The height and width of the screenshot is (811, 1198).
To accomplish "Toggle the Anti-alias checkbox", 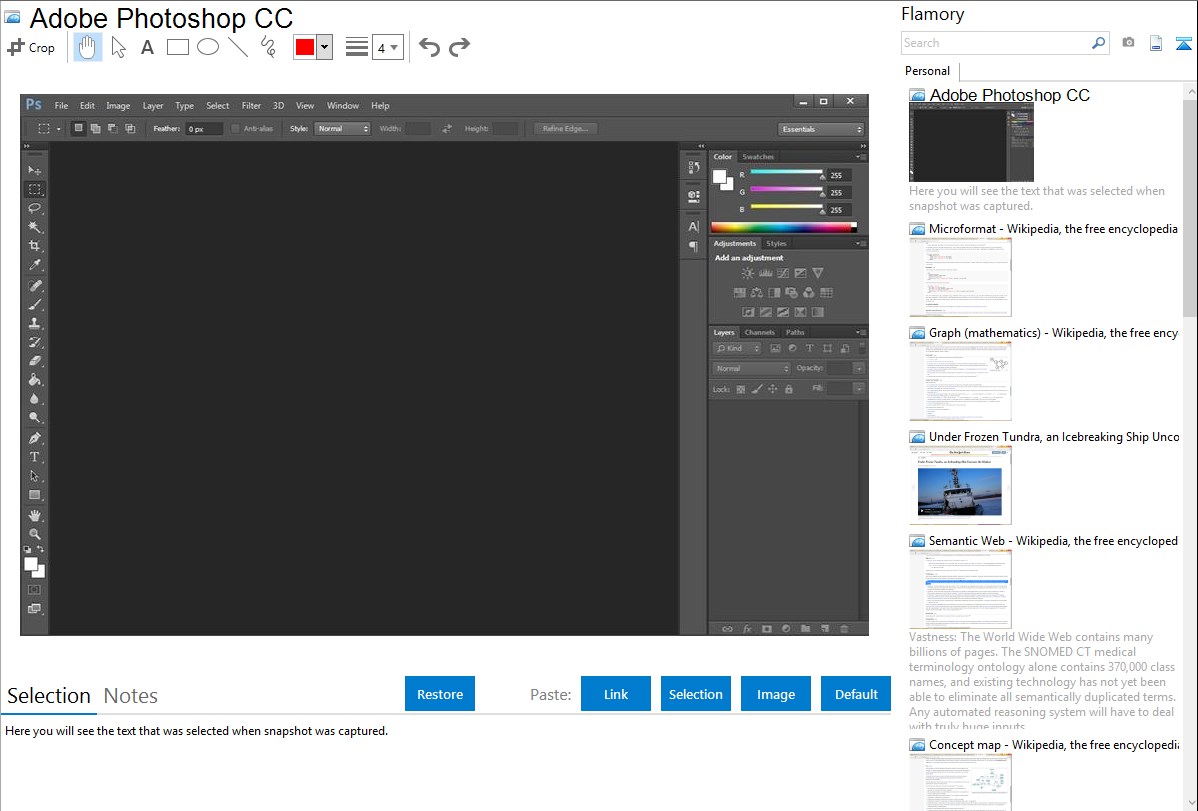I will click(x=235, y=128).
